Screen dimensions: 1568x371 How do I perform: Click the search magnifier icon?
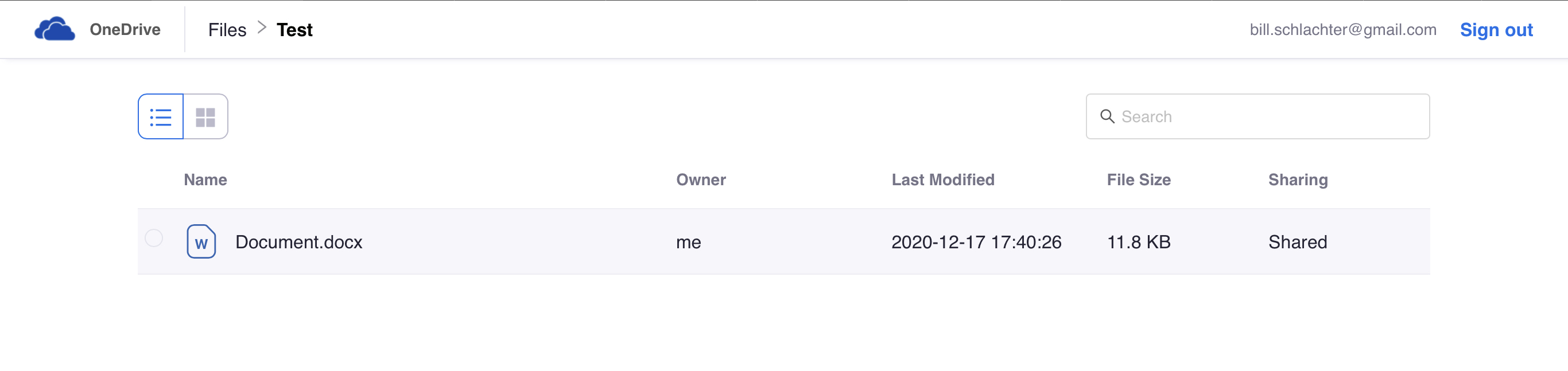pos(1107,117)
